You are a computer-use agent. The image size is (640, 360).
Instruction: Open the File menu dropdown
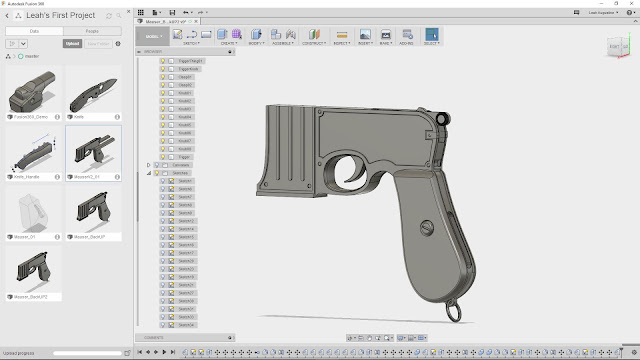(157, 12)
